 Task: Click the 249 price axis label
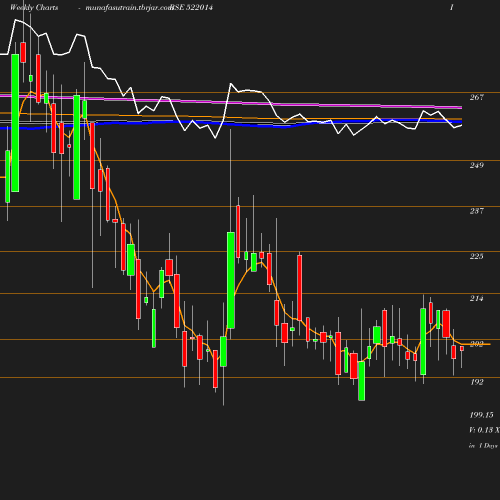(x=477, y=165)
